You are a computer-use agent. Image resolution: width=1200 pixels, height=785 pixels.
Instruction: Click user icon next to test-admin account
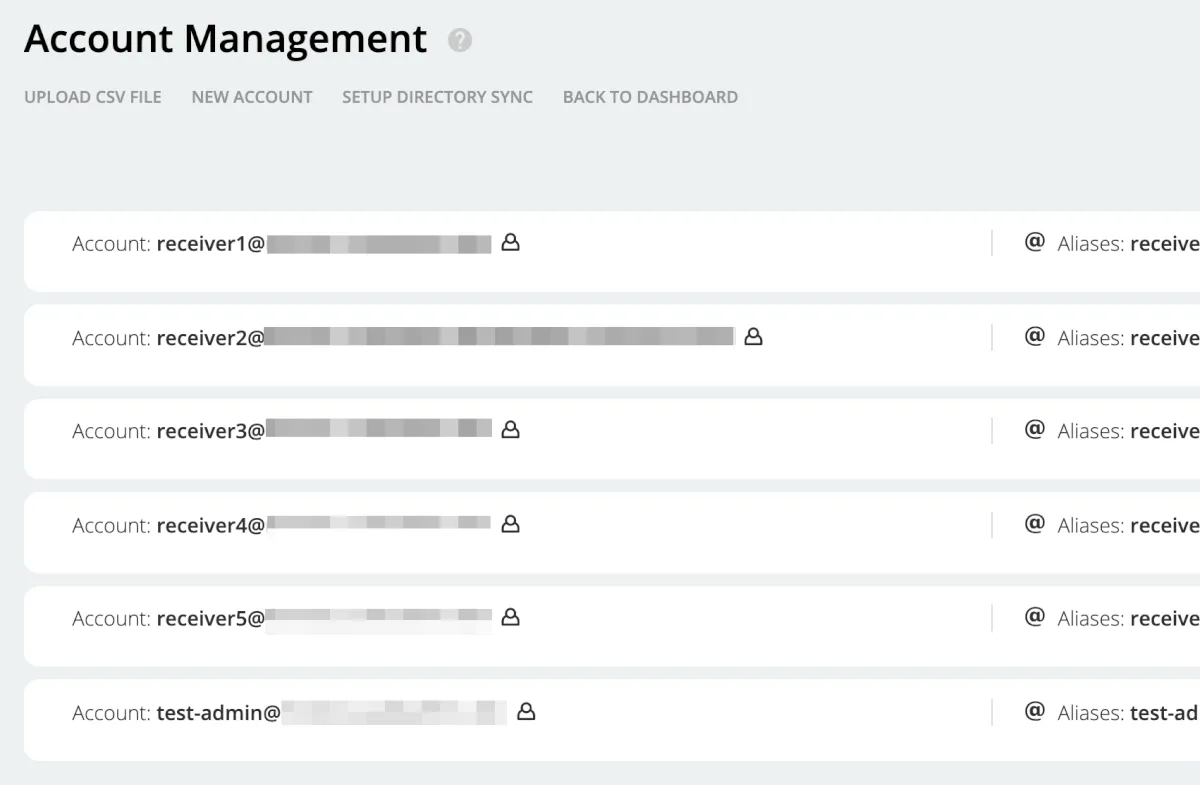526,712
